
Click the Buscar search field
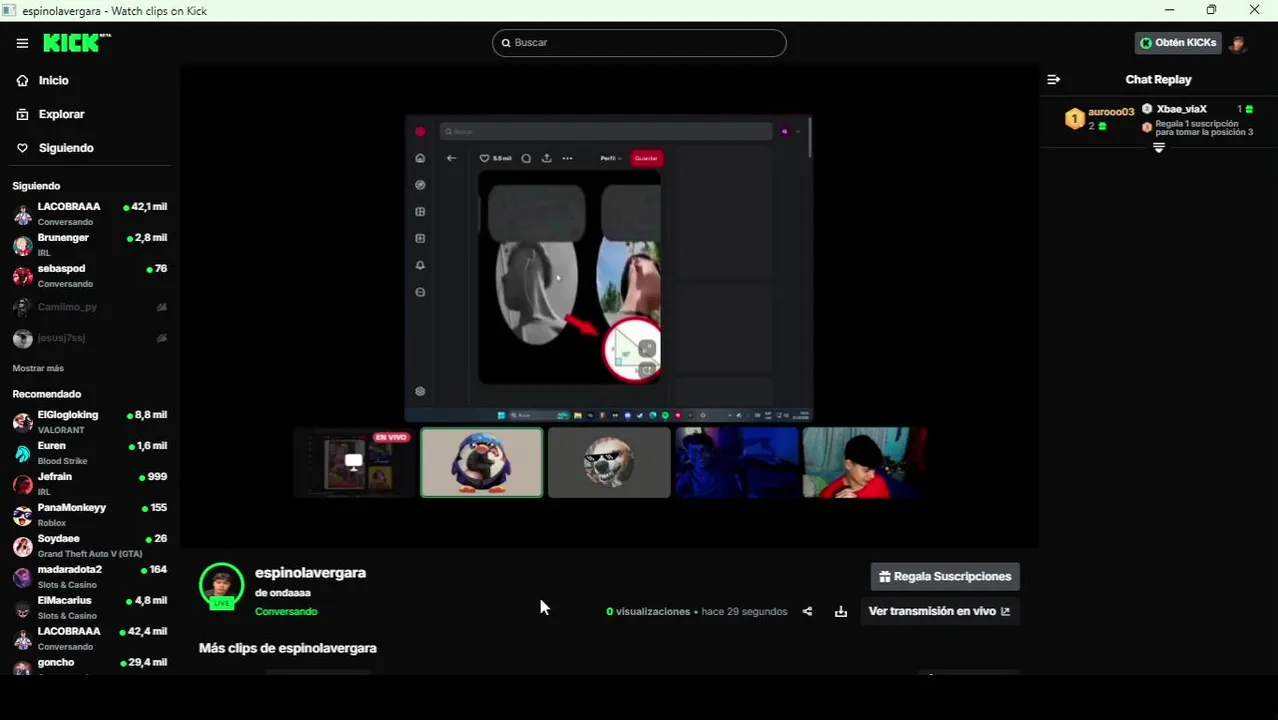pos(639,43)
